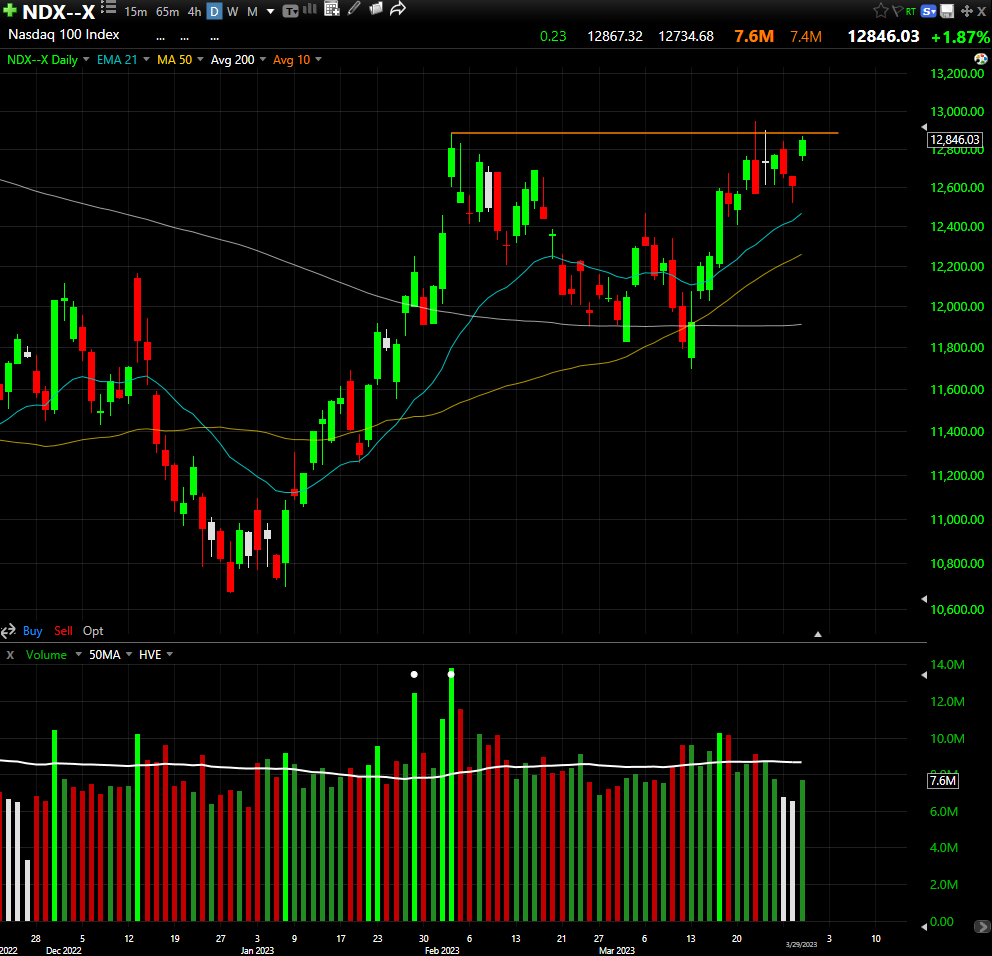Viewport: 992px width, 956px height.
Task: Click the 12867.32 high value
Action: 615,37
